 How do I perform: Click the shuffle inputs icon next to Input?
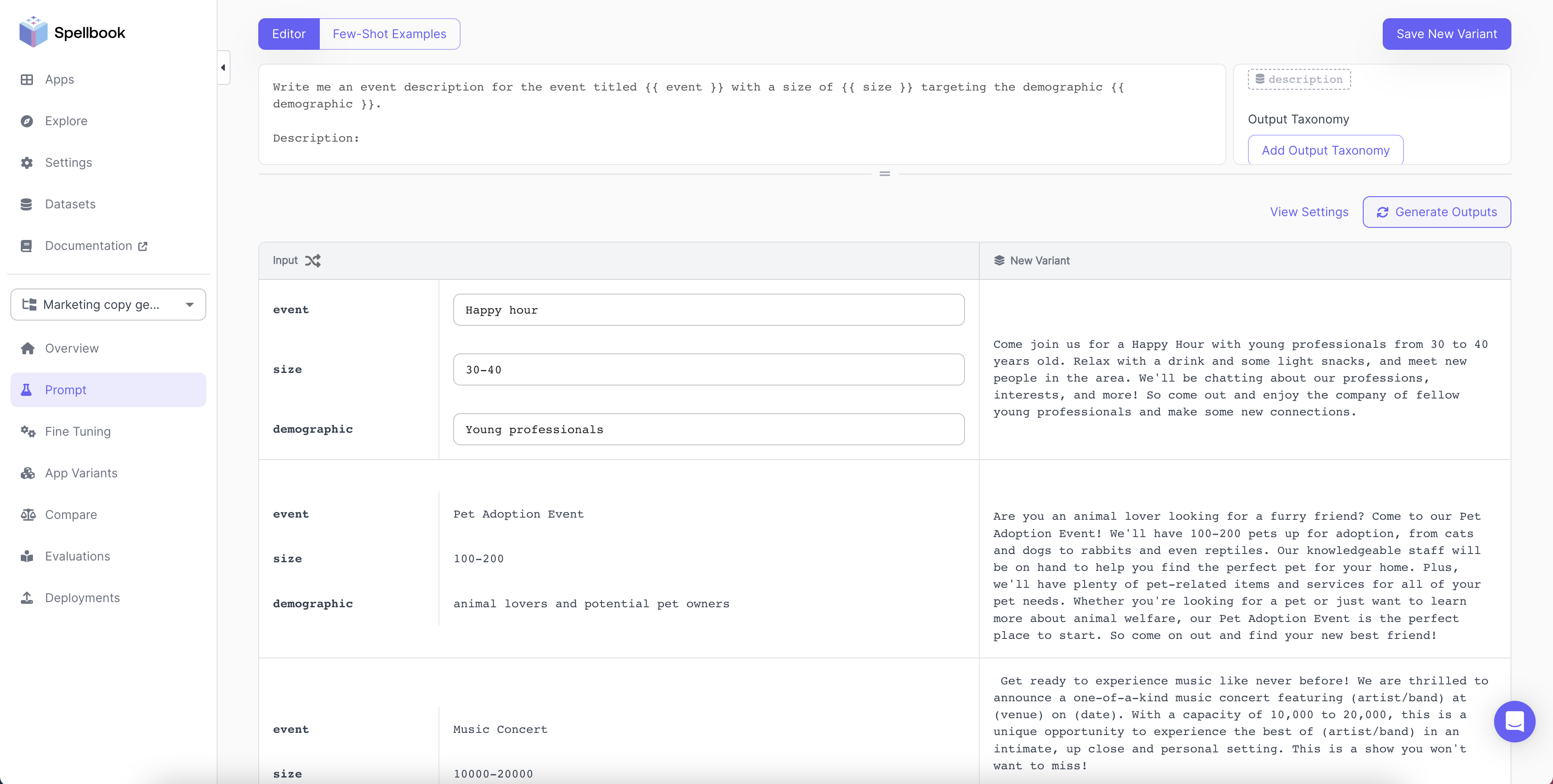(312, 260)
